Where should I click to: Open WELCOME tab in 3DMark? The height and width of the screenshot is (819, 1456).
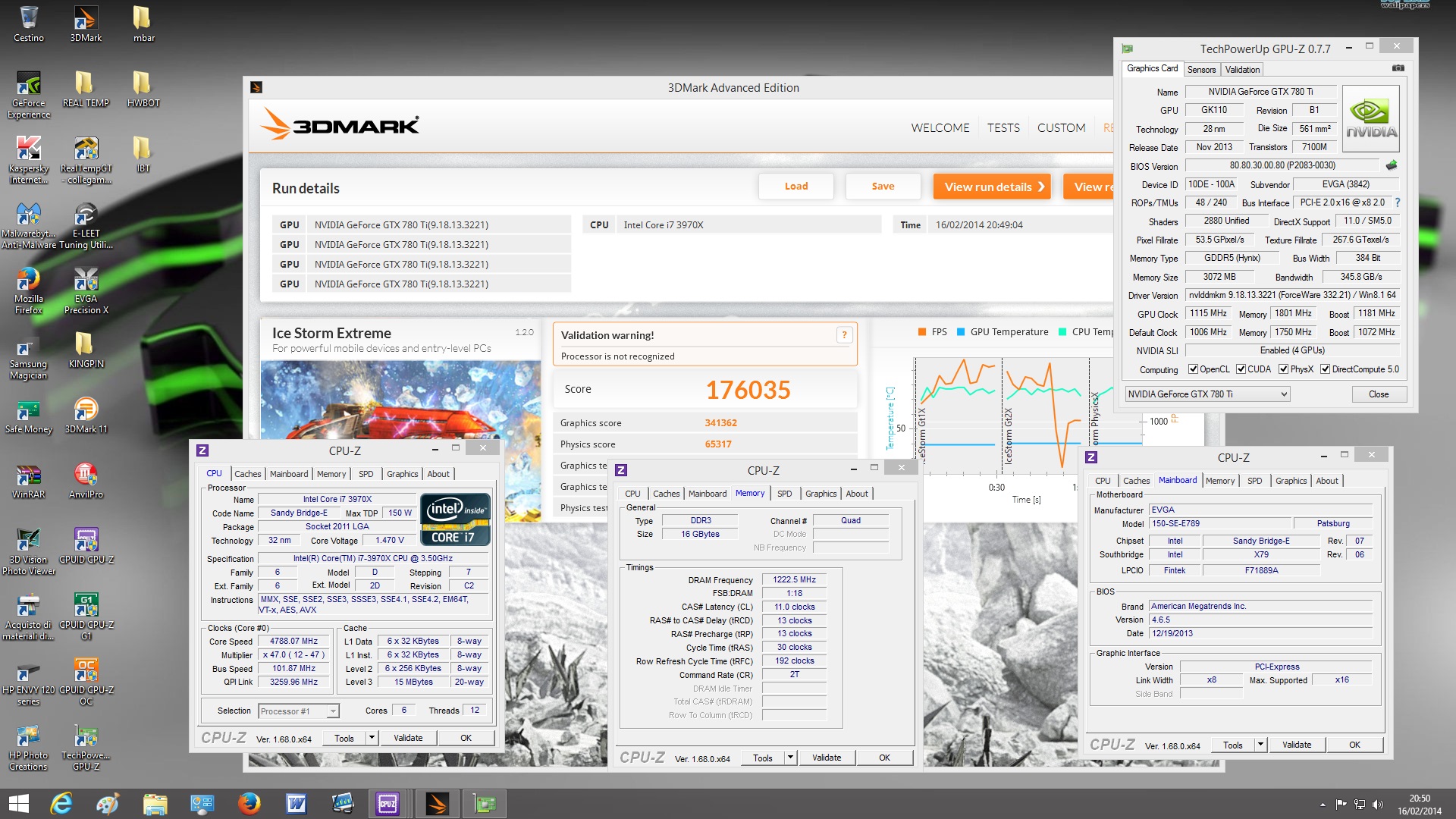tap(940, 128)
